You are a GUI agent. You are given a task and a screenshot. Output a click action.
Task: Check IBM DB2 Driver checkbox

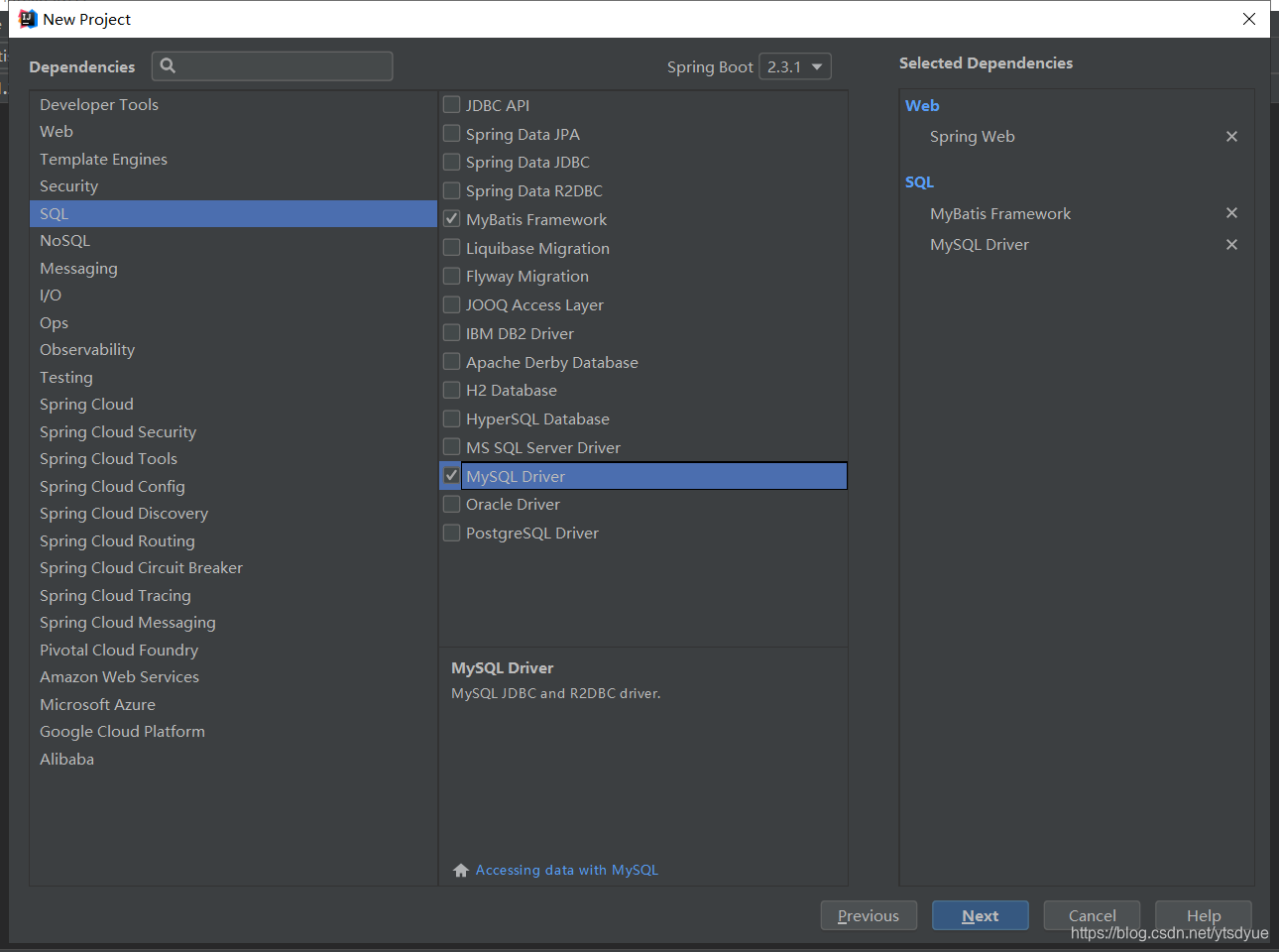point(451,333)
